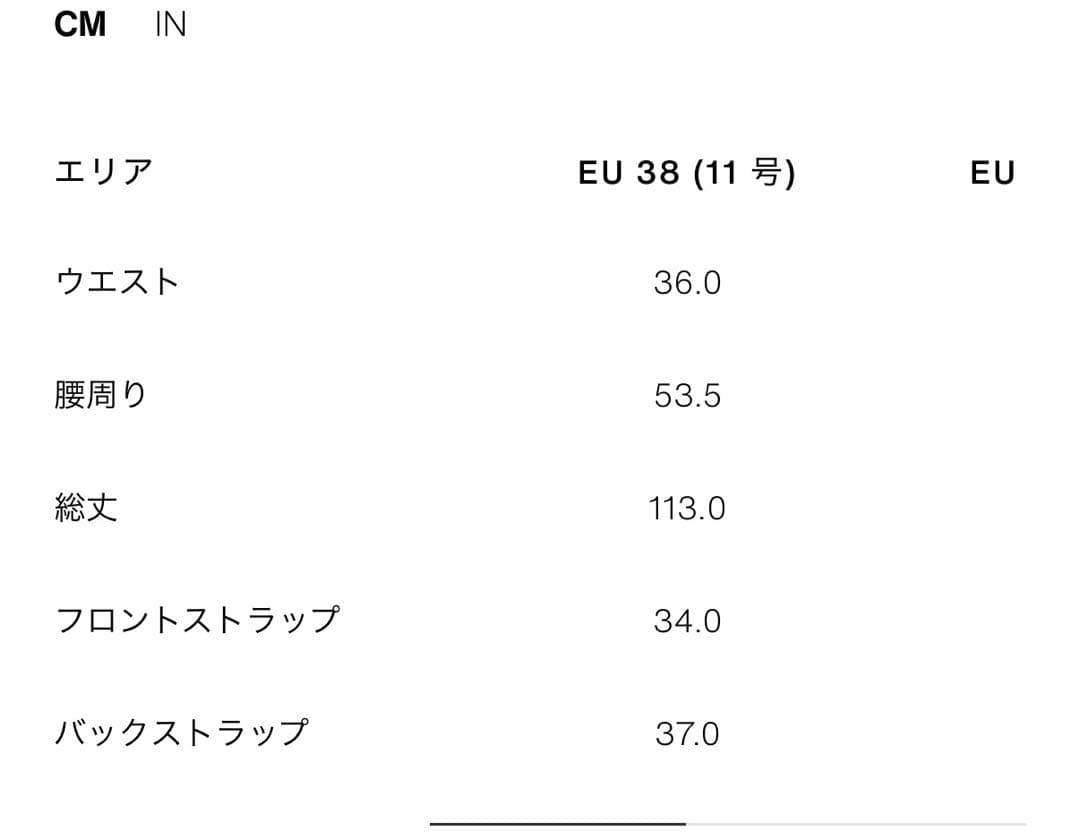Switch units to CM
Viewport: 1080px width, 840px height.
pos(80,25)
